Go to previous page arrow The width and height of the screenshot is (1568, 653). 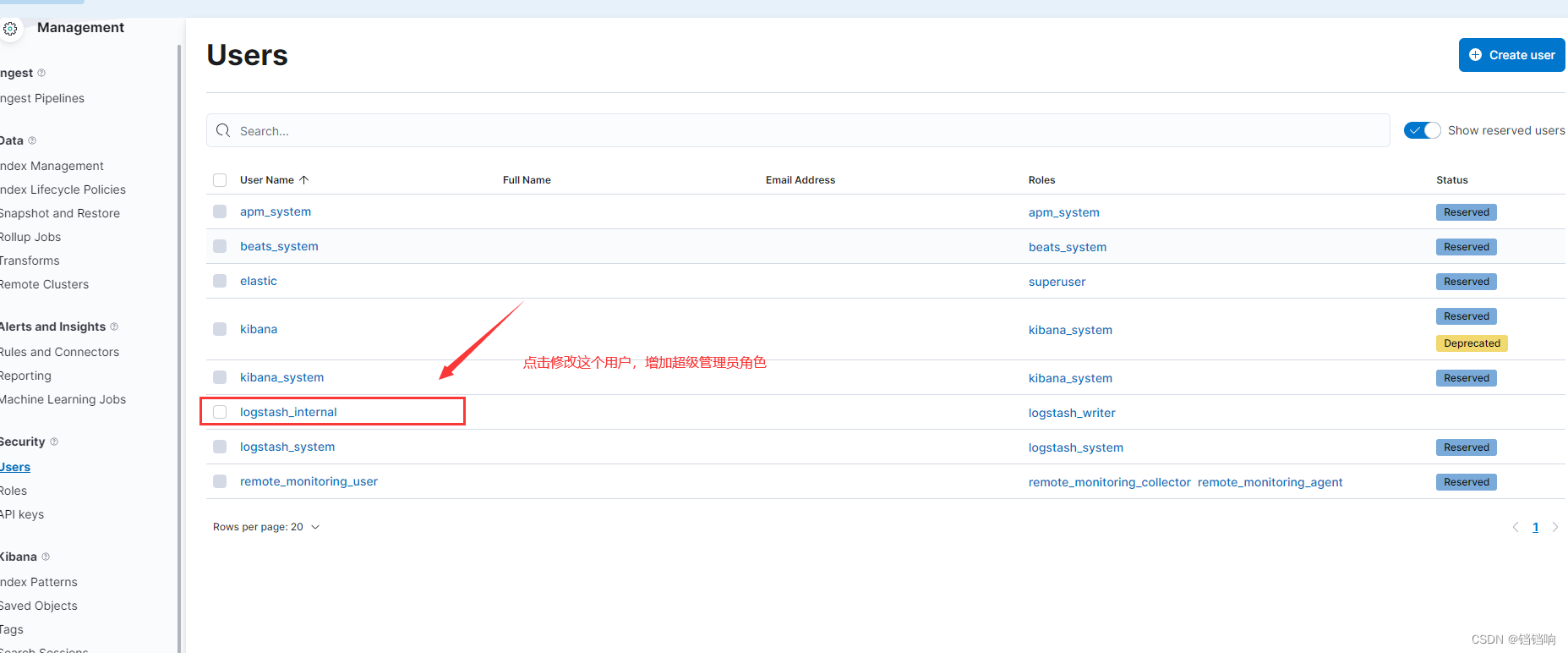click(x=1516, y=527)
